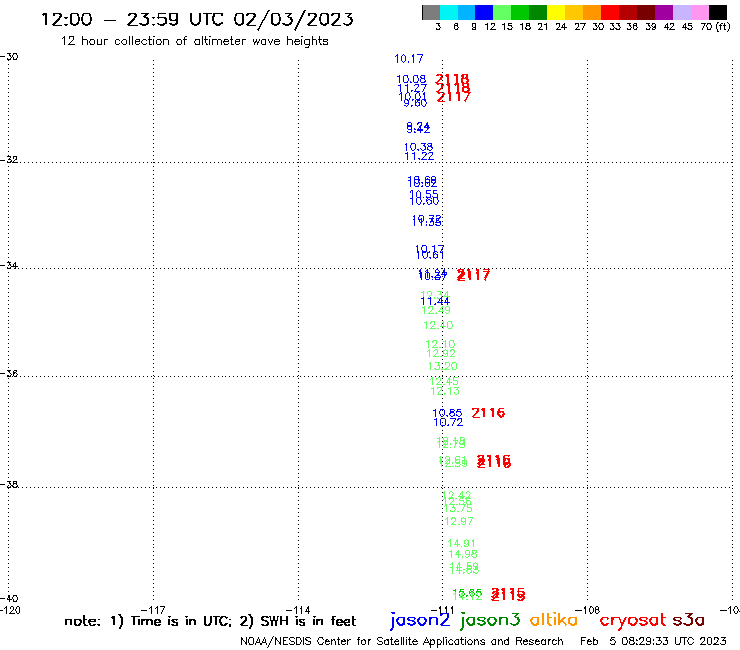
Task: Select the altika satellite label
Action: pyautogui.click(x=554, y=619)
